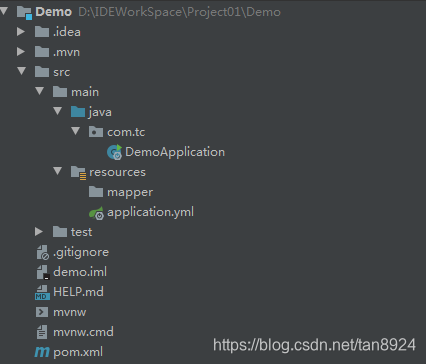Click the resources root folder icon
Screen dimensions: 426x364
tap(79, 173)
